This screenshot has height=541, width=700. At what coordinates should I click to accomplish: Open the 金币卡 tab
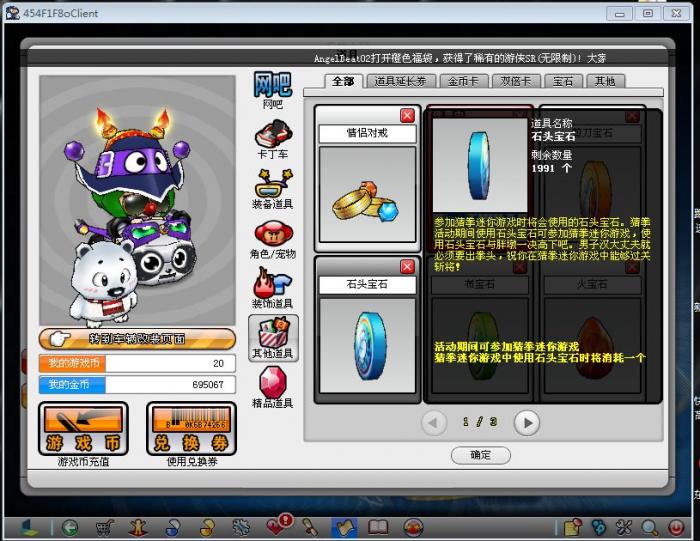click(463, 81)
